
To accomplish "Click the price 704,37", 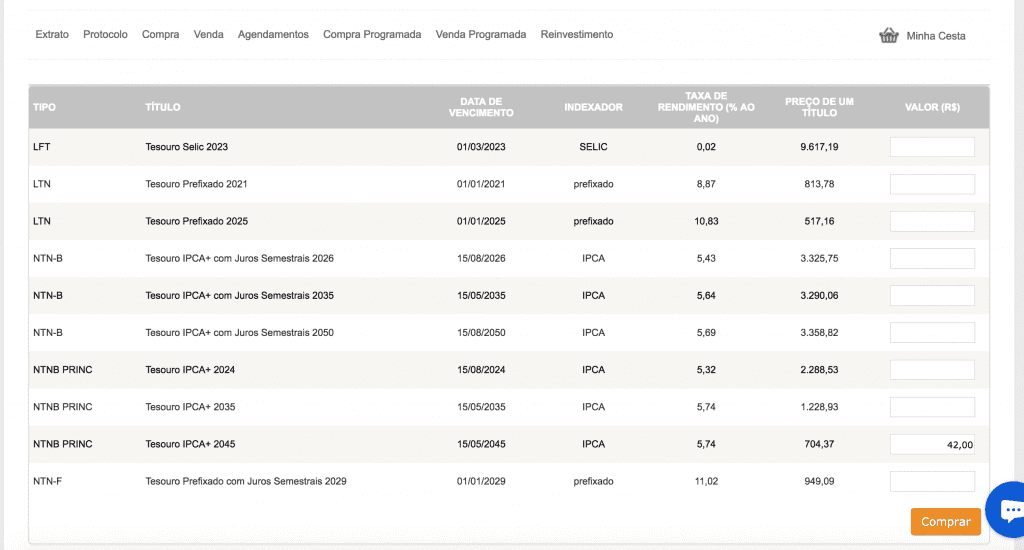I will click(819, 444).
